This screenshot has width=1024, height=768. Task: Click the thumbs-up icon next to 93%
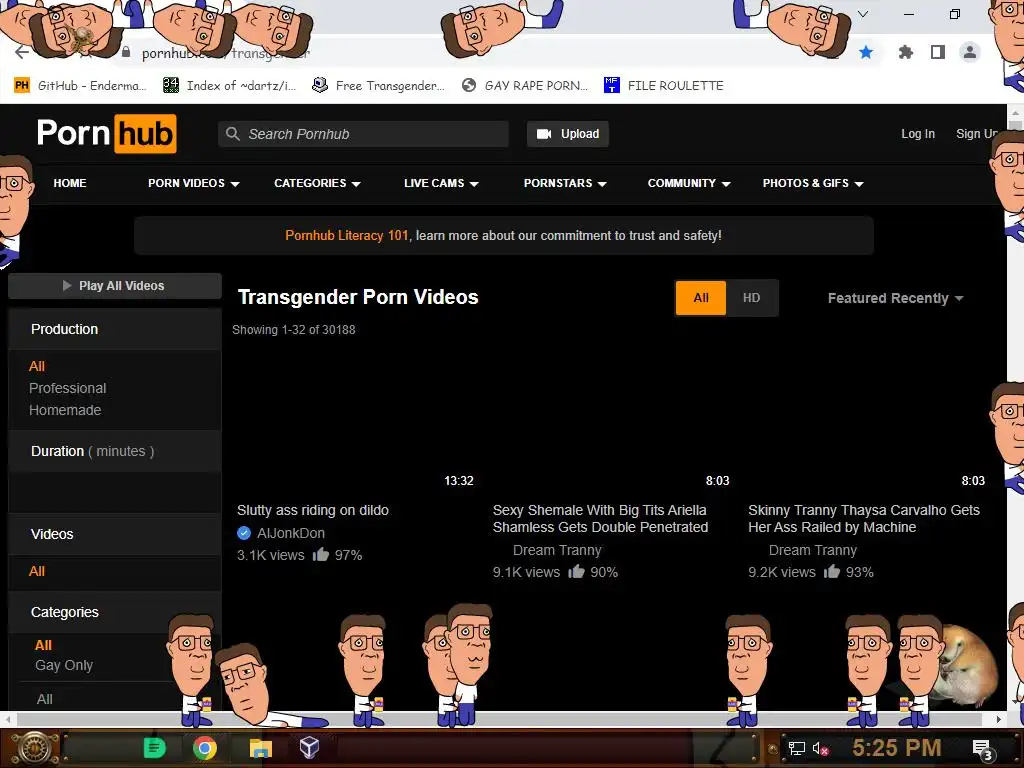point(831,572)
